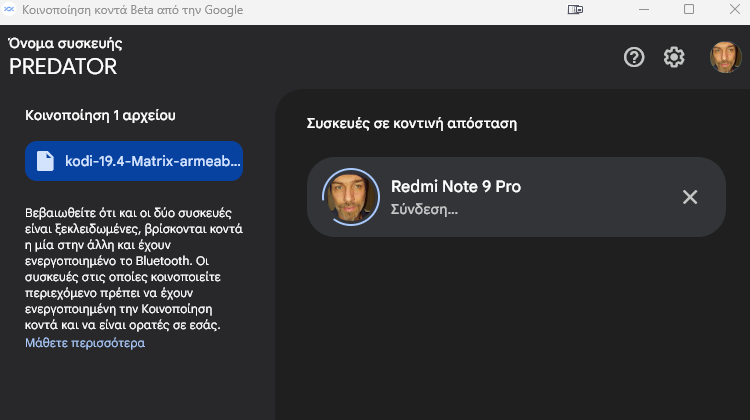Click the Κοινοποίηση 1 αρχείου heading

point(100,115)
